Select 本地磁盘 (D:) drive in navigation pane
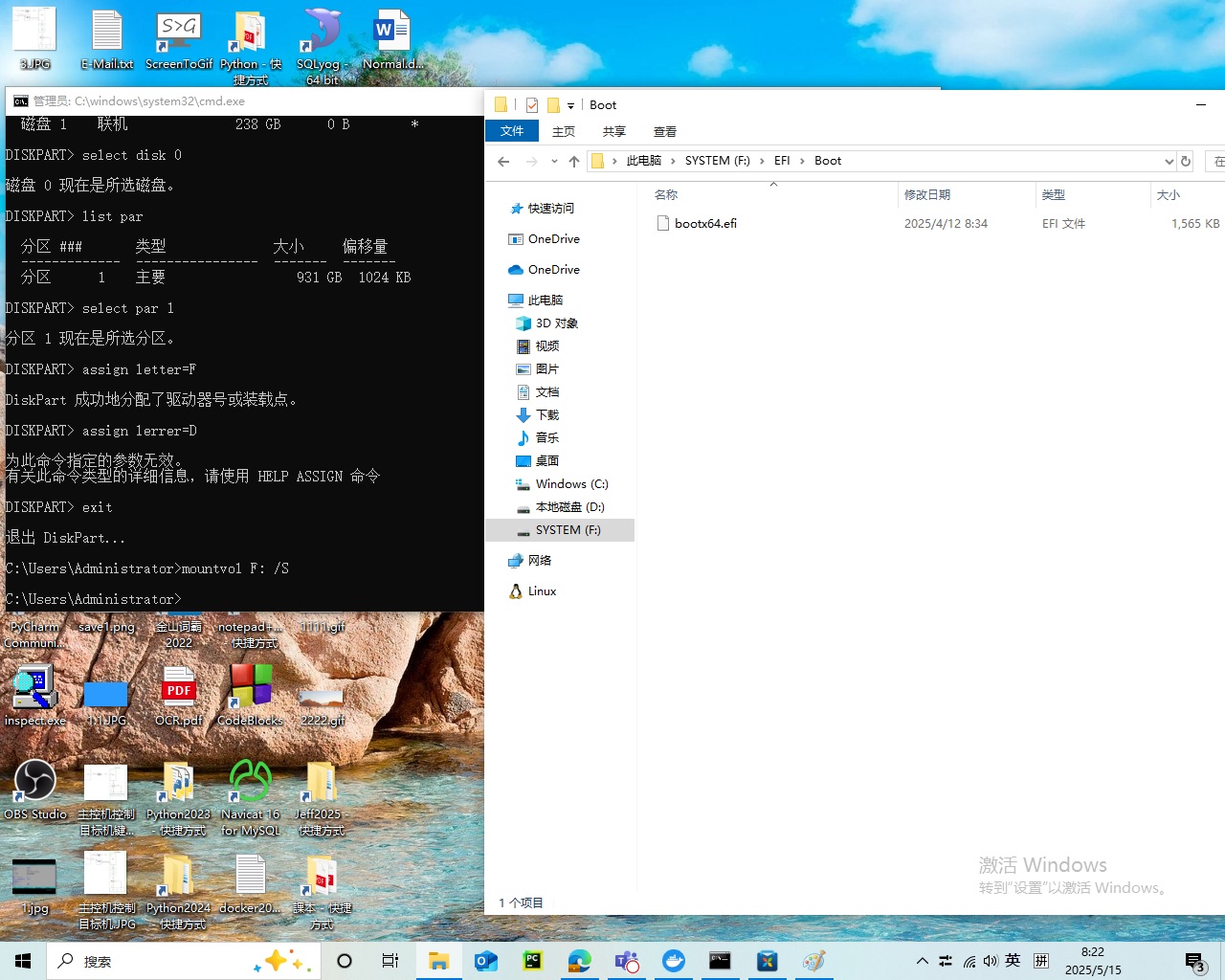This screenshot has width=1225, height=980. coord(569,506)
